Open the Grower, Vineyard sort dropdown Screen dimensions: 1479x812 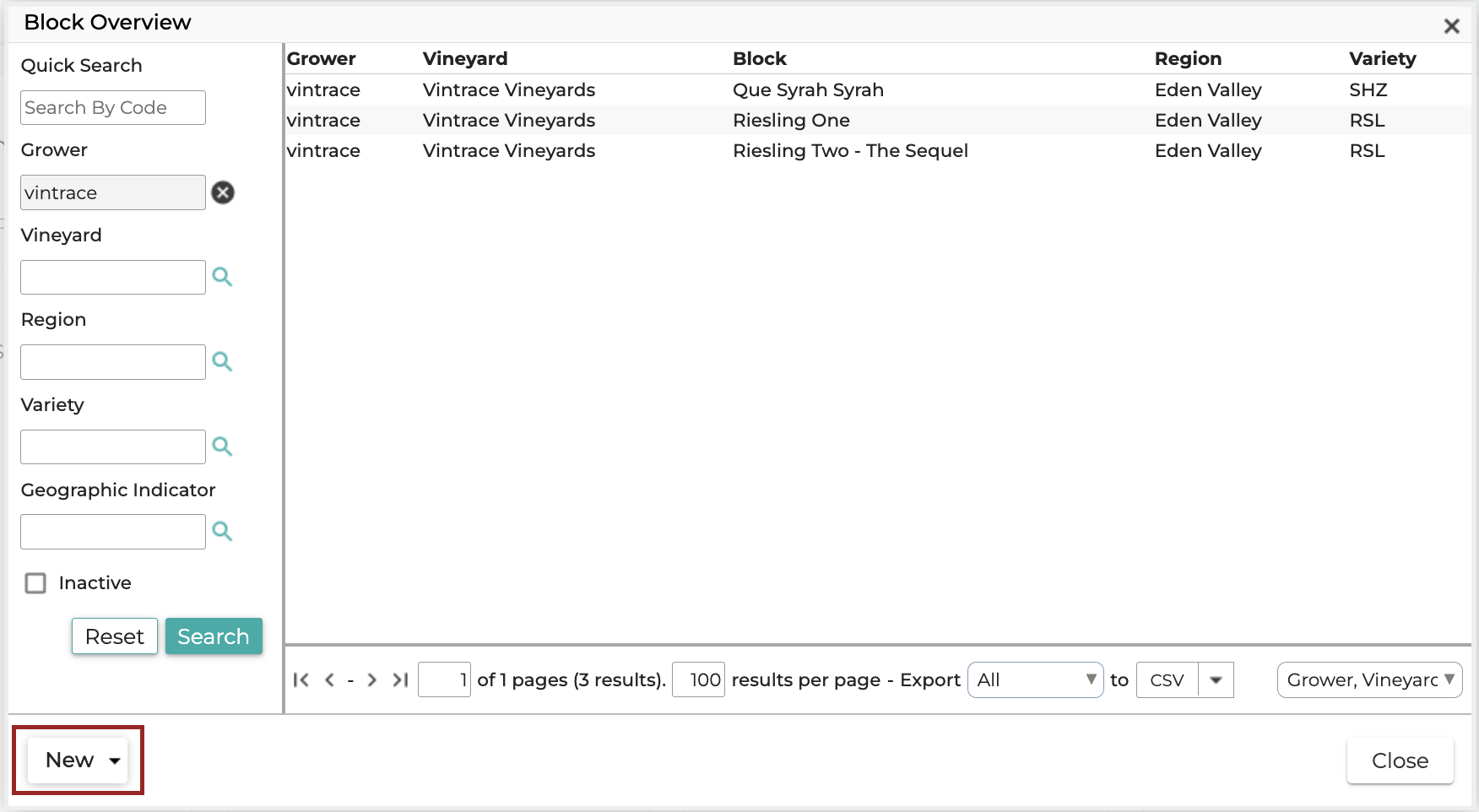pyautogui.click(x=1368, y=679)
